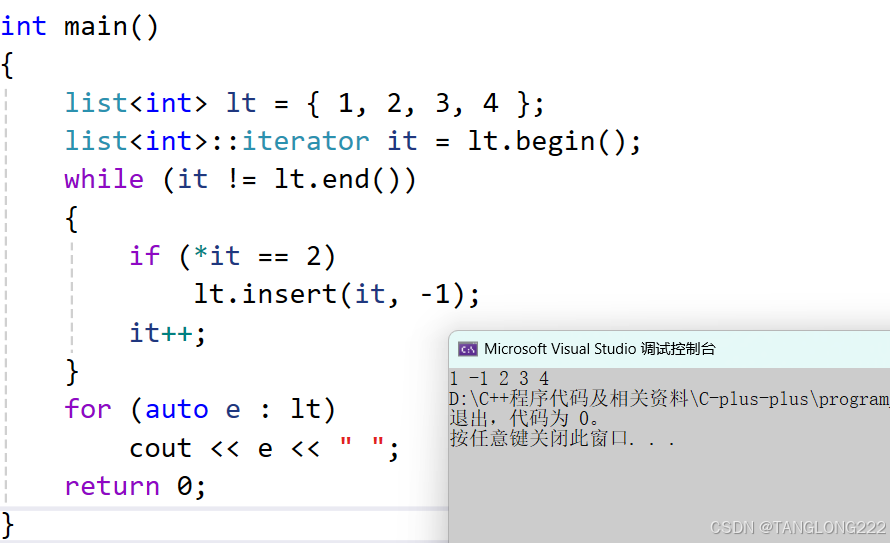Click the console path line starting with D:\C++
890x543 pixels.
coord(669,398)
